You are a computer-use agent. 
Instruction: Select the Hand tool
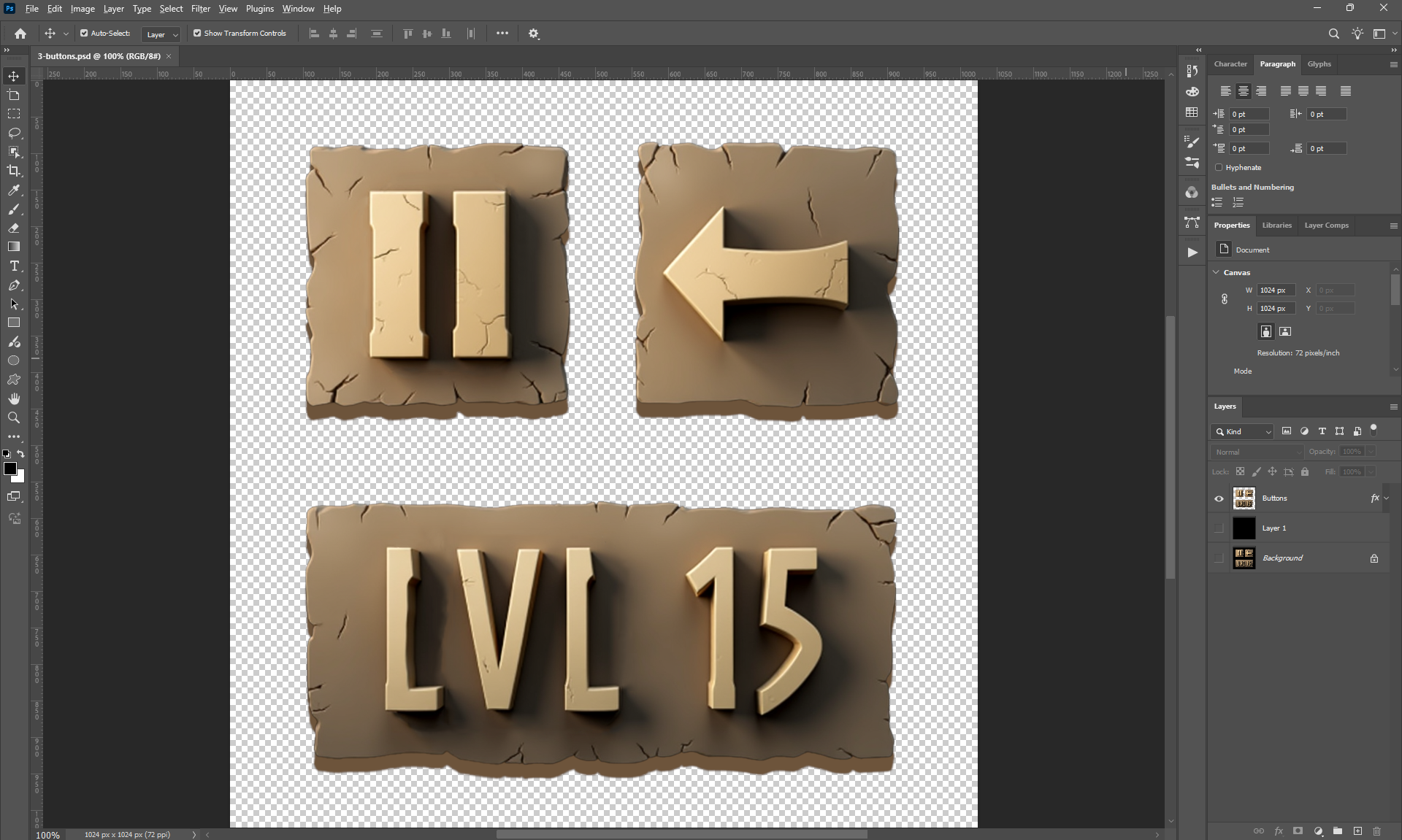(x=14, y=398)
